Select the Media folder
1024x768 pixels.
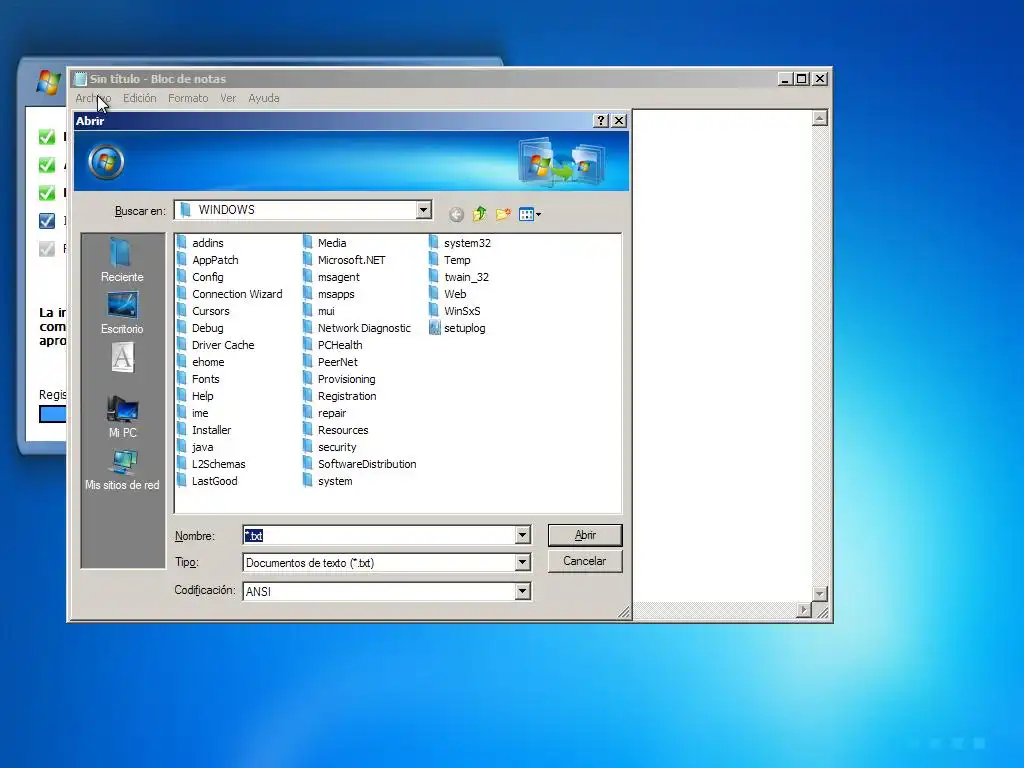(325, 243)
